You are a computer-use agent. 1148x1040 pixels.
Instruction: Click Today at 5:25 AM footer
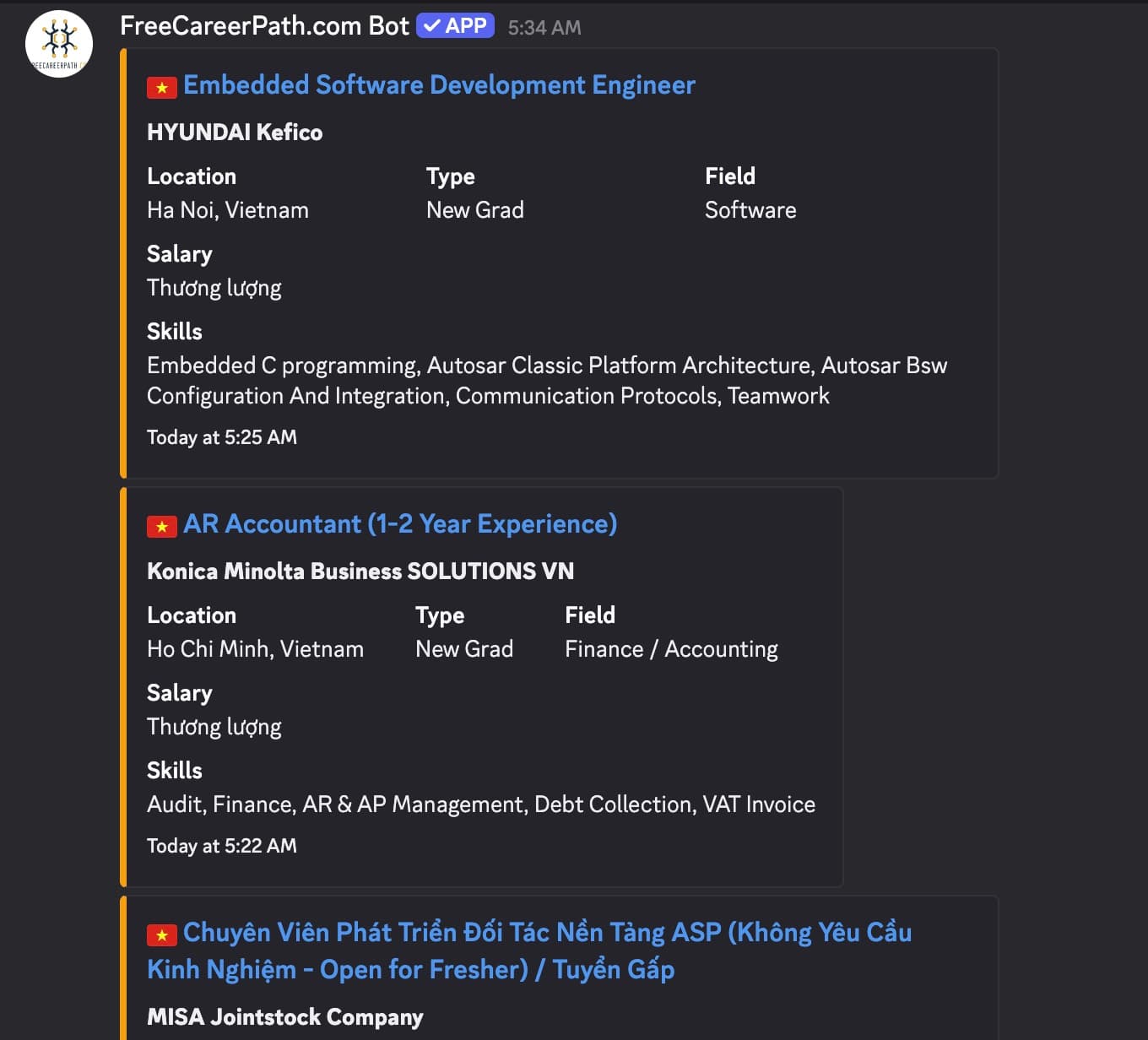pyautogui.click(x=222, y=437)
